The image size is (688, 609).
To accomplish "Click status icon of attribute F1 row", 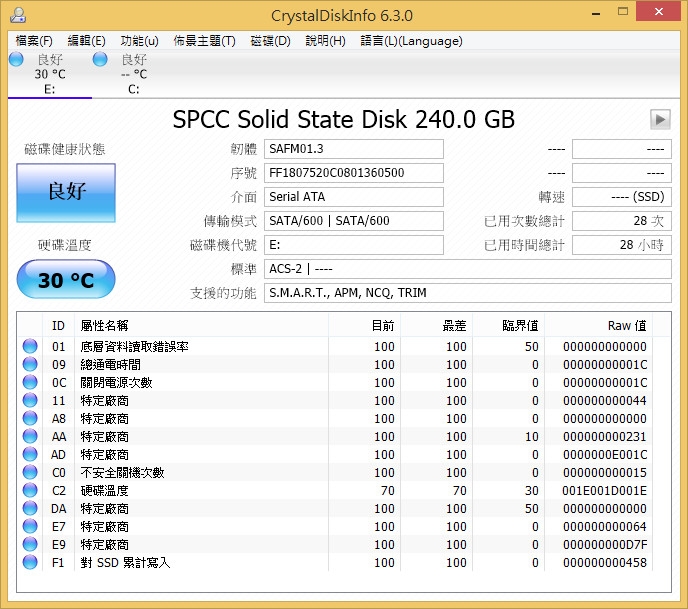I will (x=30, y=562).
